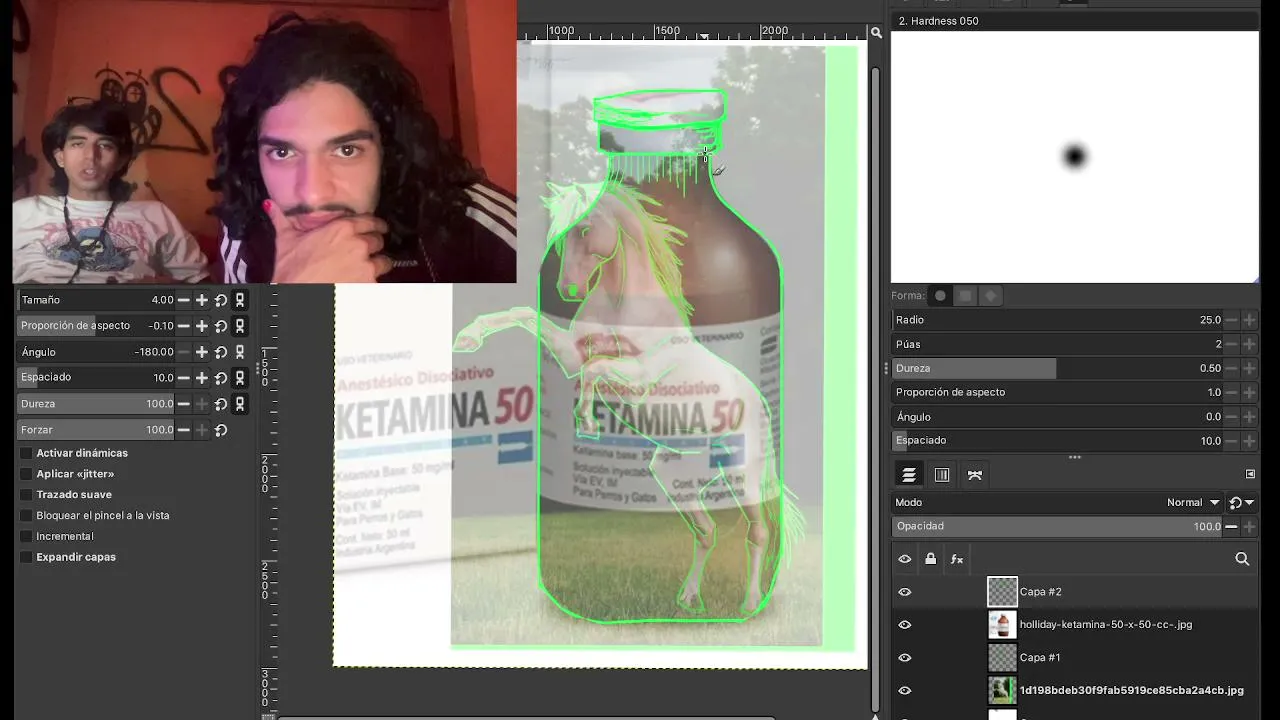Reset the Forzar value to default
Image resolution: width=1280 pixels, height=720 pixels.
coord(221,430)
